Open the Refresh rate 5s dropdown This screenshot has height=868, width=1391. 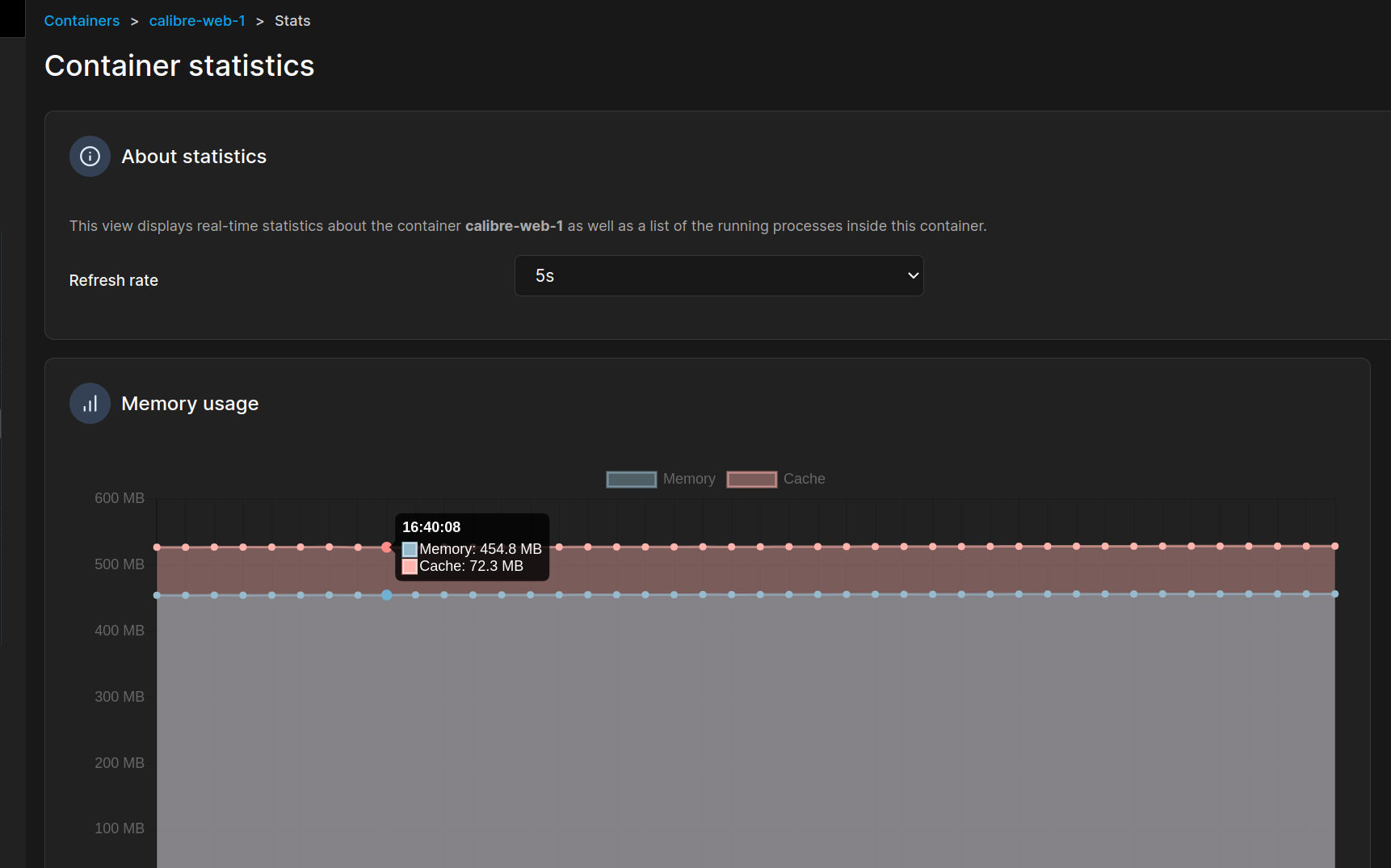pyautogui.click(x=718, y=276)
